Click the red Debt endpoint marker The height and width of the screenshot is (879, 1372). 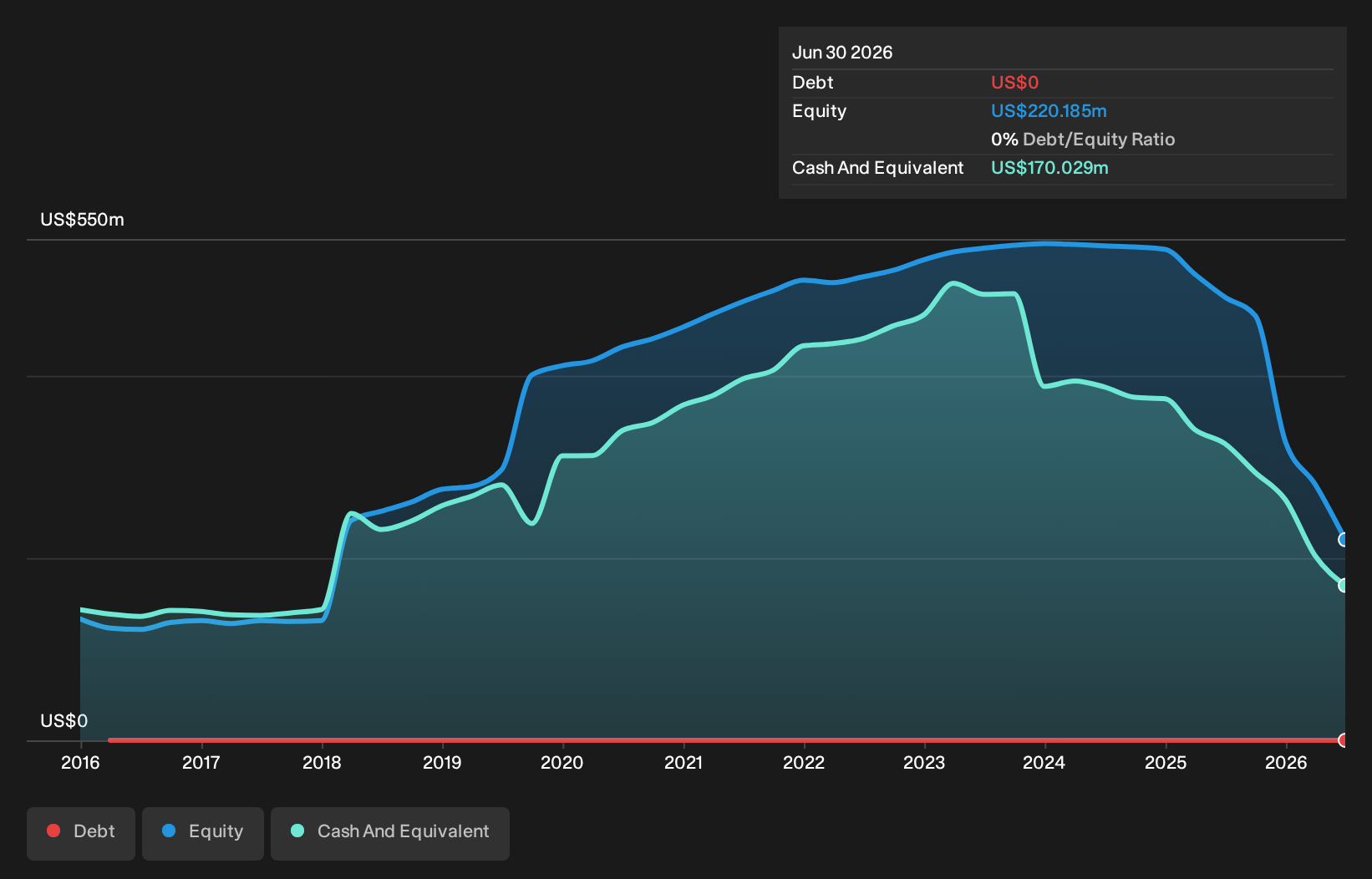point(1344,740)
